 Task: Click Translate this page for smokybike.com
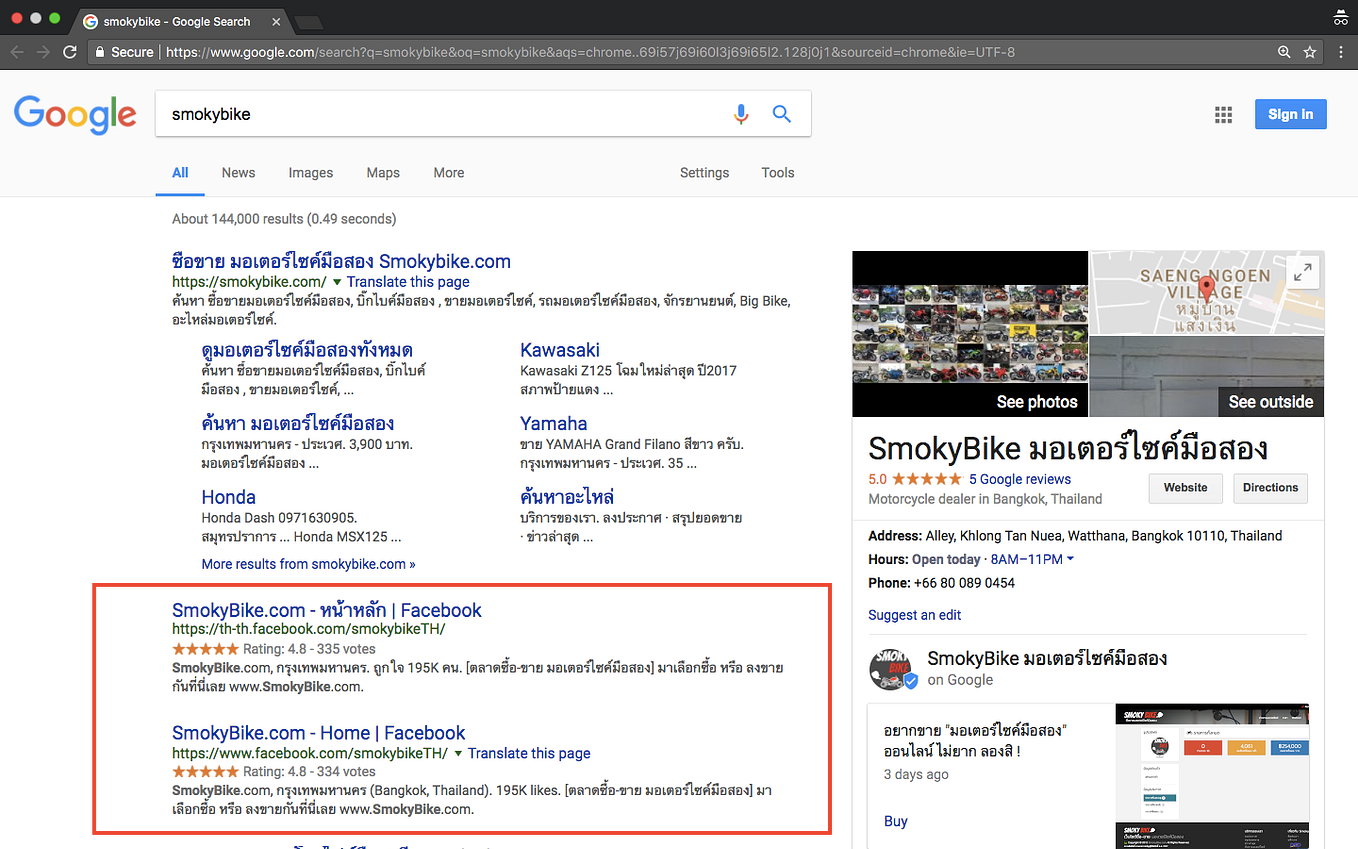point(408,282)
